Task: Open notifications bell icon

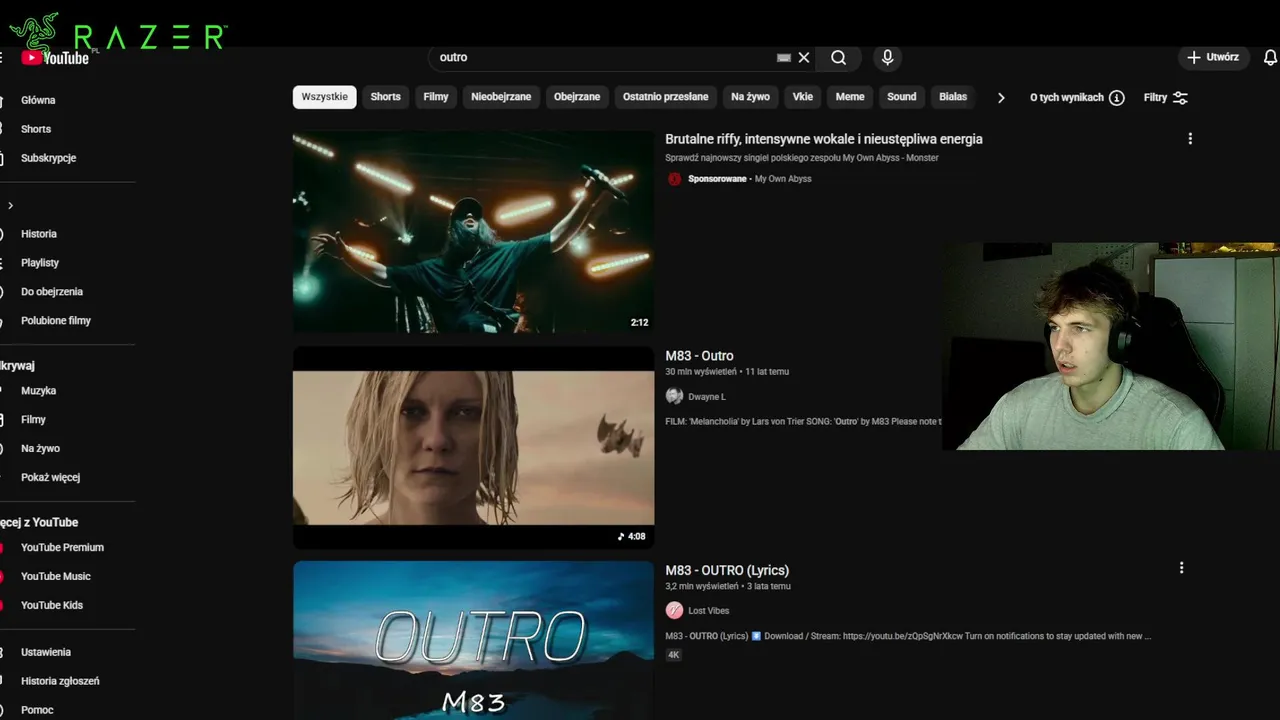Action: 1271,58
